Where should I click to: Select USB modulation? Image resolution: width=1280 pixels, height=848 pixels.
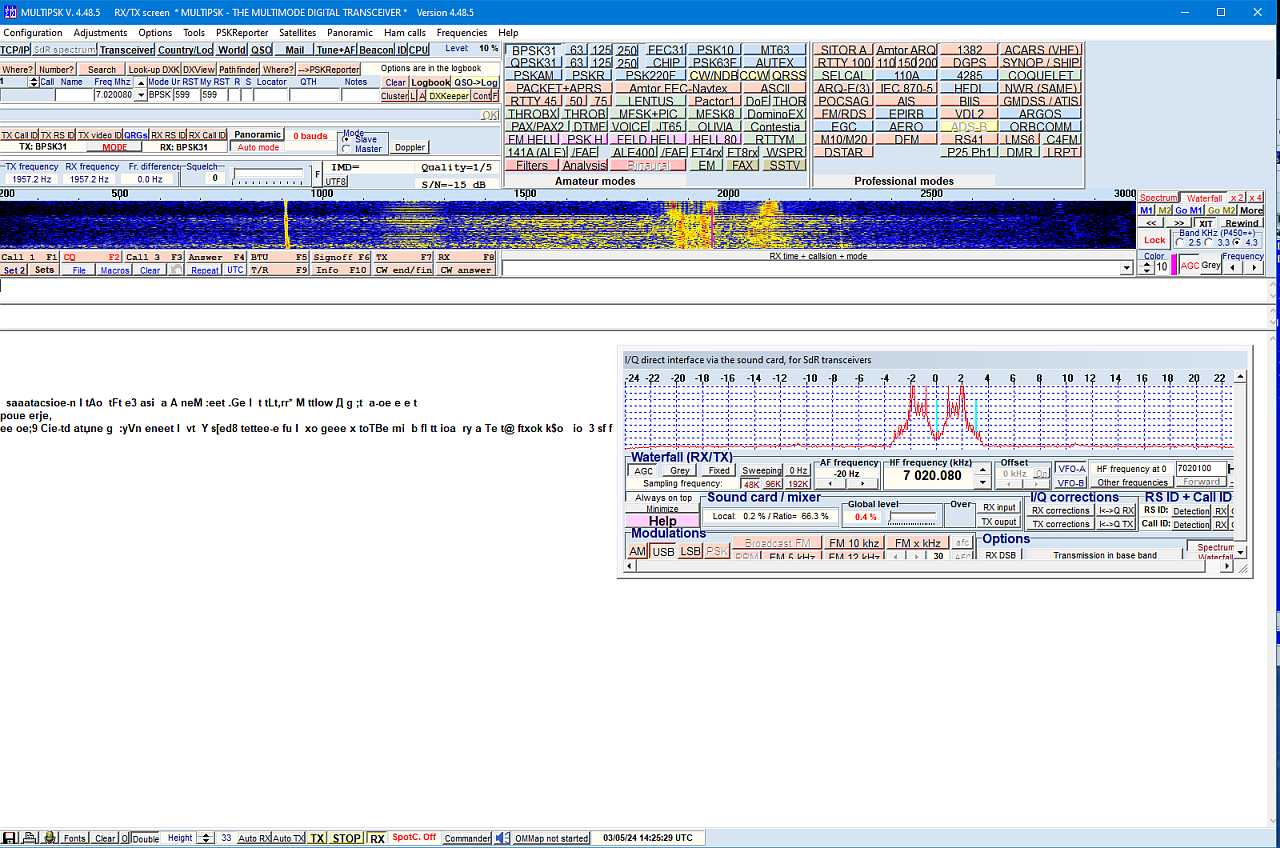[663, 552]
